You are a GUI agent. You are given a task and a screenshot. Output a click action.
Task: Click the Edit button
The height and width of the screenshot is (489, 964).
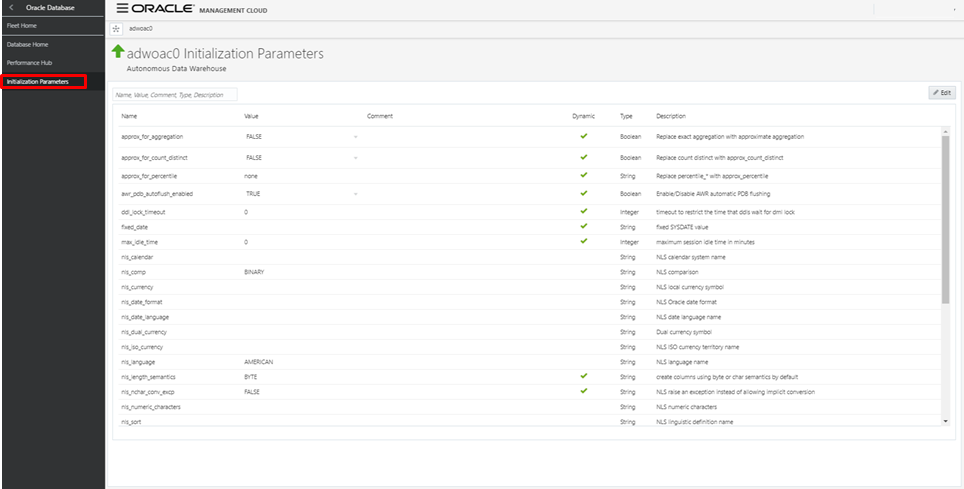tap(941, 92)
